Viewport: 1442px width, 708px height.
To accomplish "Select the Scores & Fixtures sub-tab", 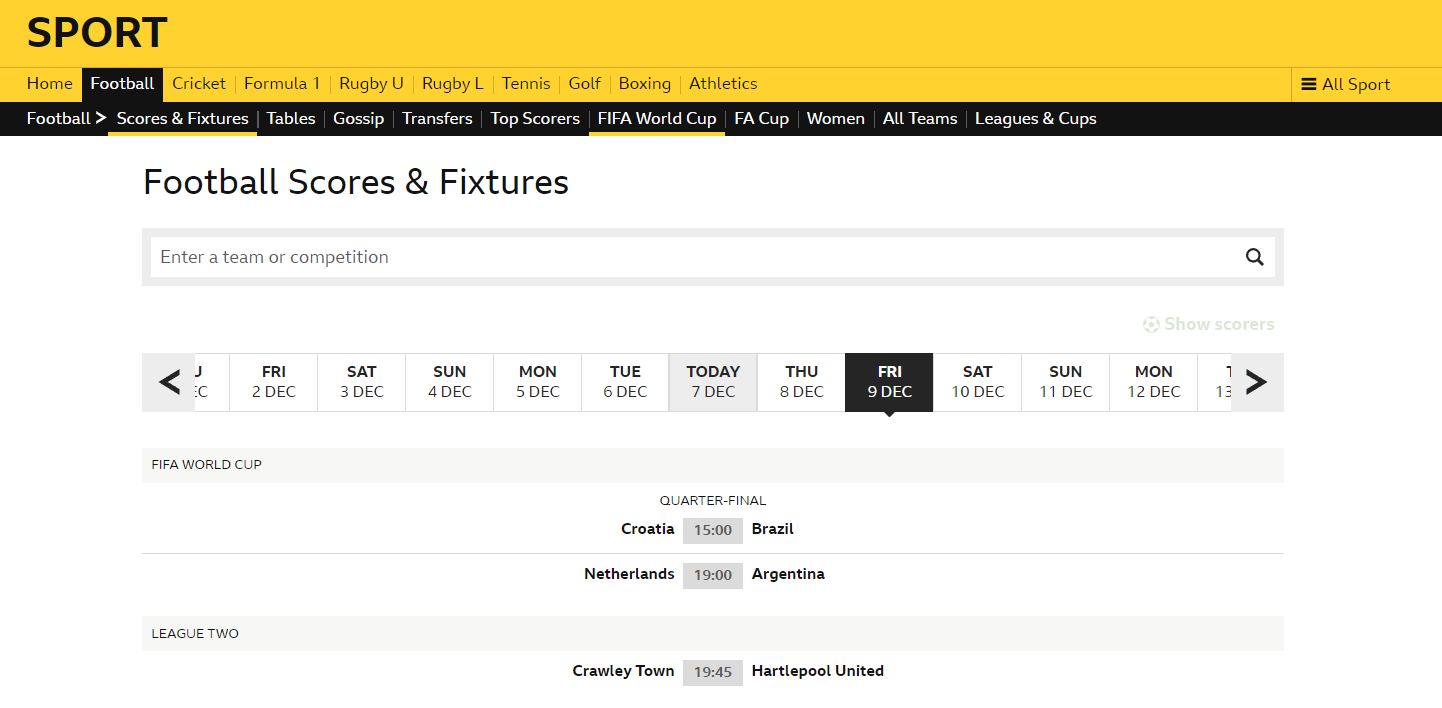I will [183, 118].
